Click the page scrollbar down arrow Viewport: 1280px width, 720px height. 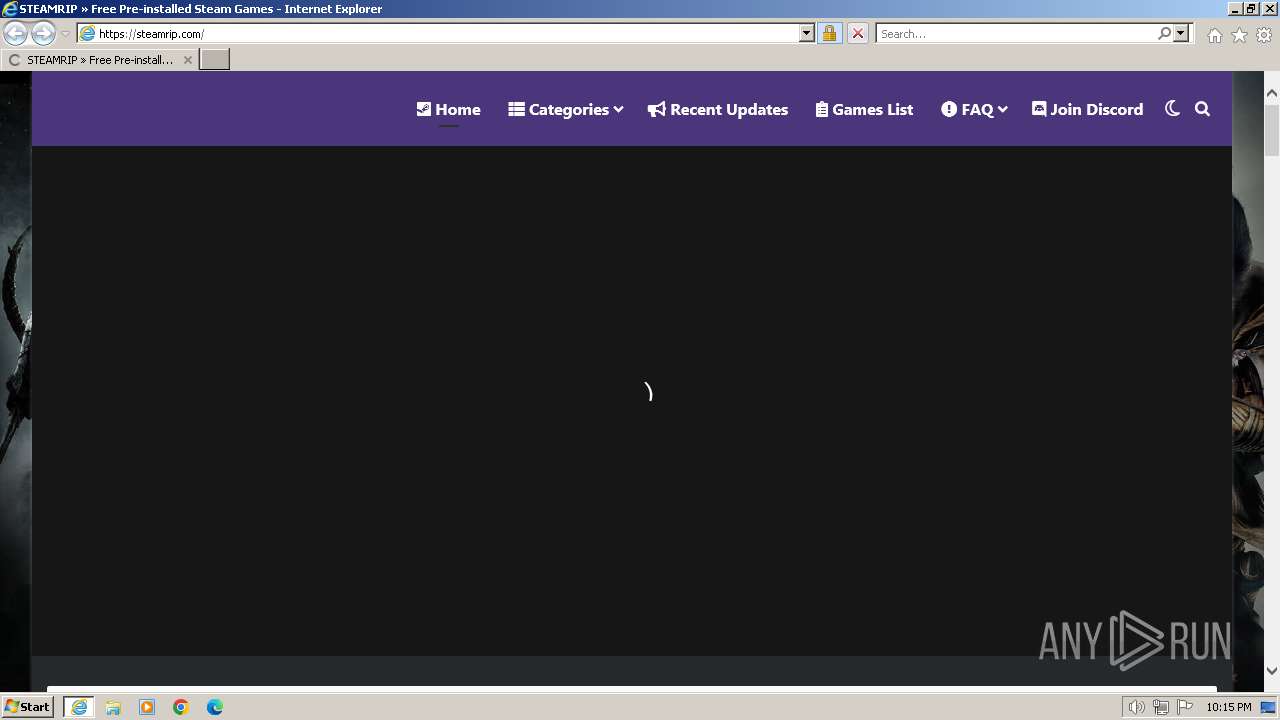click(1272, 670)
